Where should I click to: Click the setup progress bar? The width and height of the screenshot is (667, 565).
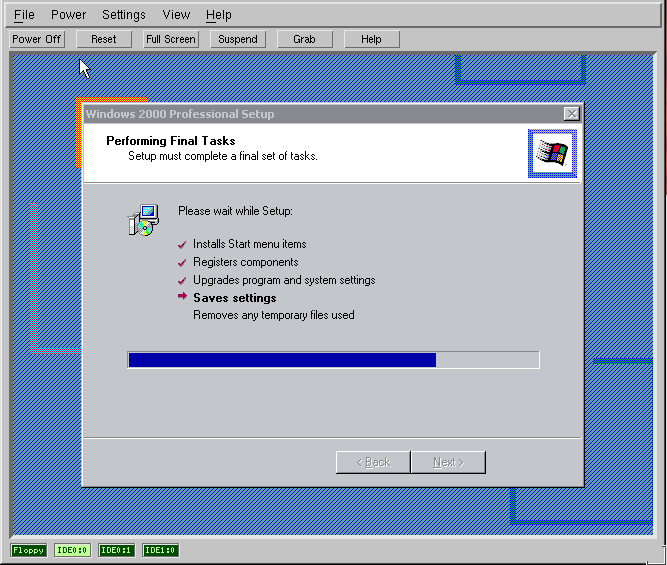(x=333, y=360)
